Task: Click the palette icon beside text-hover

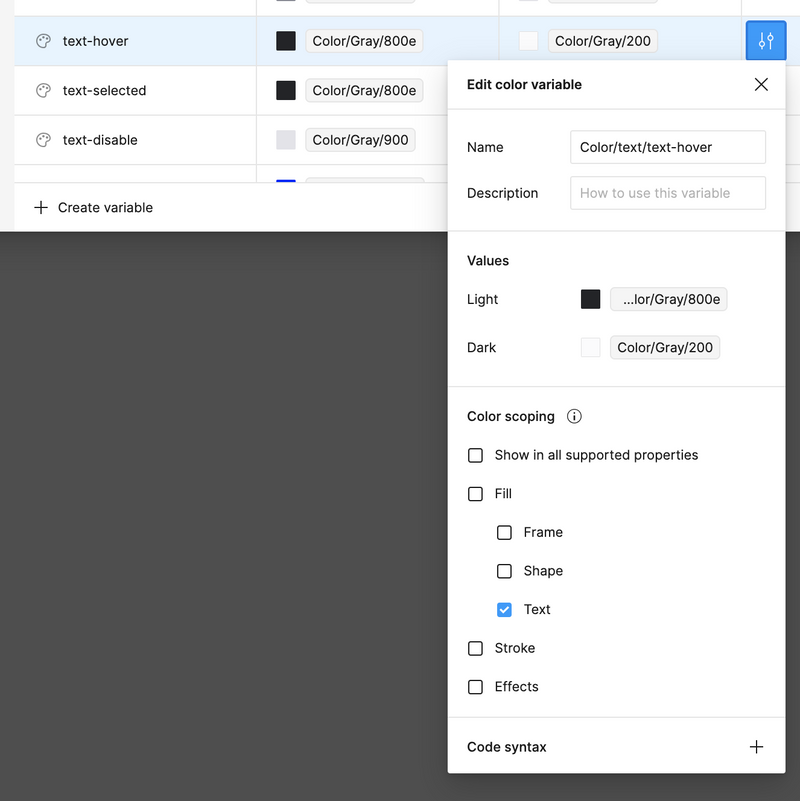Action: pyautogui.click(x=43, y=41)
